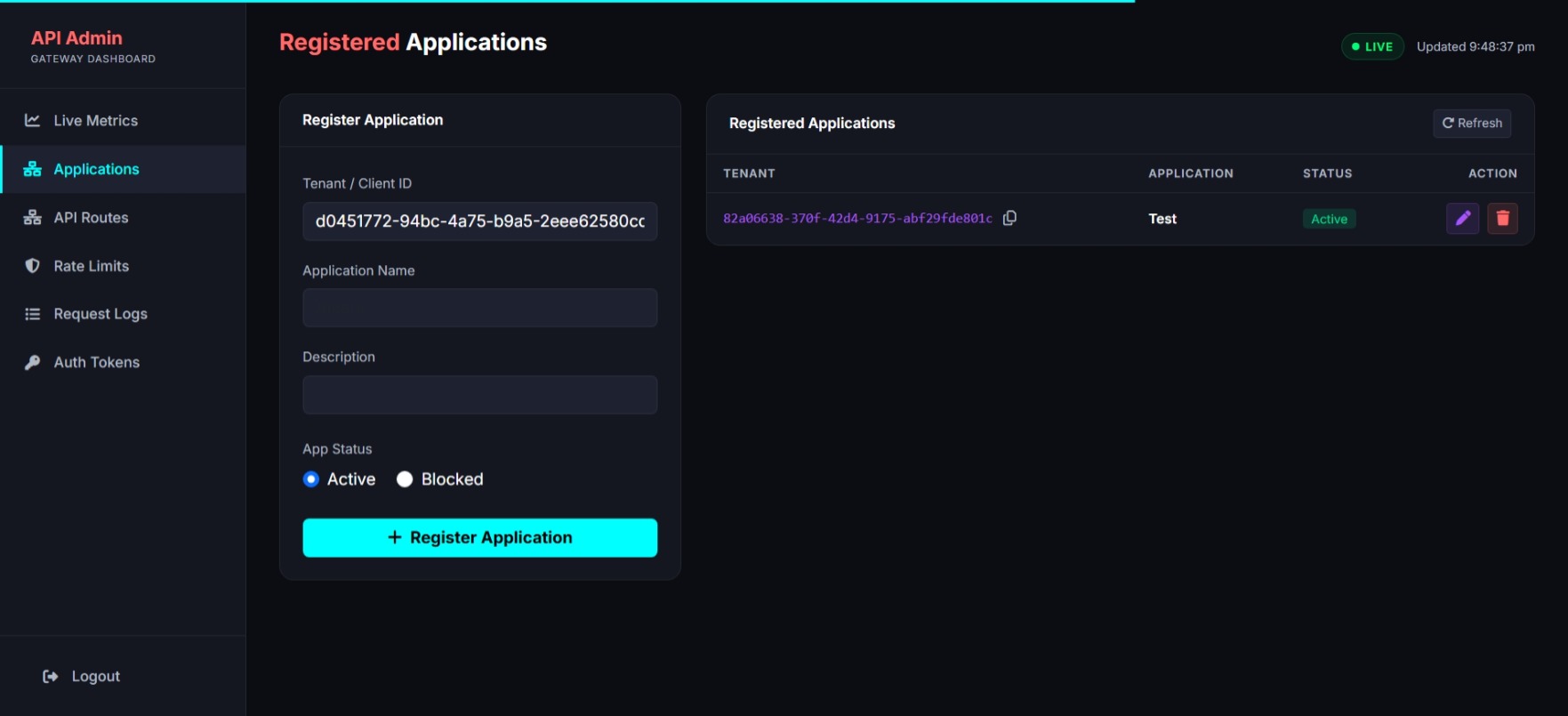Viewport: 1568px width, 716px height.
Task: Click the LIVE status badge
Action: (x=1372, y=46)
